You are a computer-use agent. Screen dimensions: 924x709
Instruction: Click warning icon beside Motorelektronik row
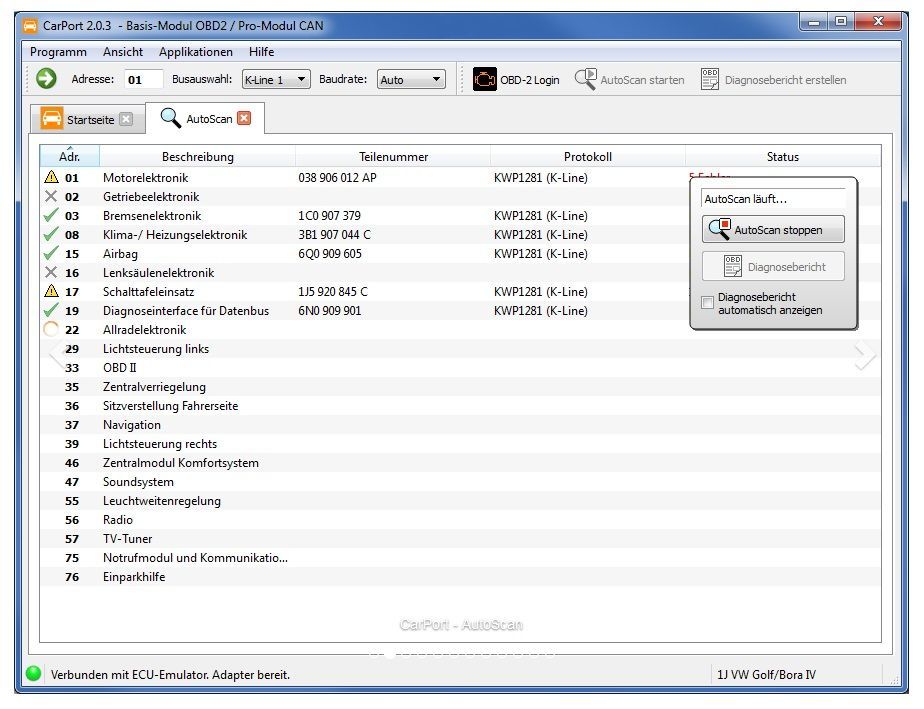point(51,178)
